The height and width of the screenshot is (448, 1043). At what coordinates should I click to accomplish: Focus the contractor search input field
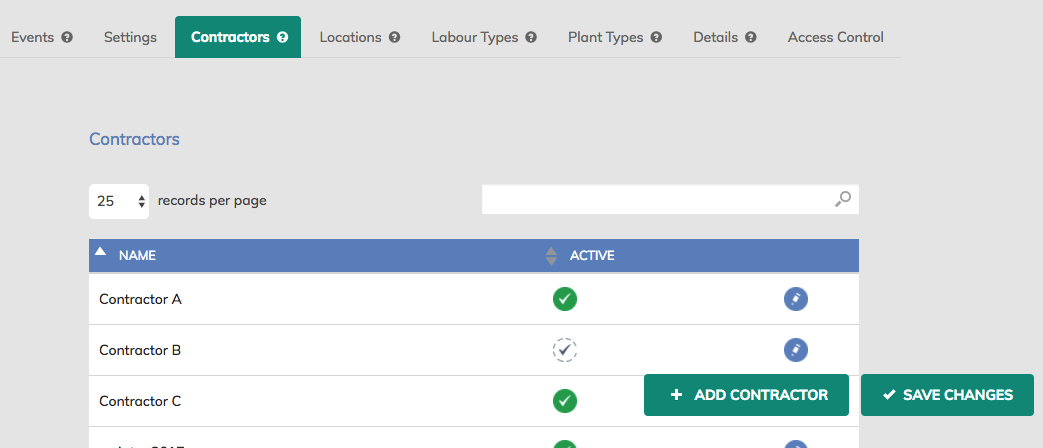tap(670, 199)
